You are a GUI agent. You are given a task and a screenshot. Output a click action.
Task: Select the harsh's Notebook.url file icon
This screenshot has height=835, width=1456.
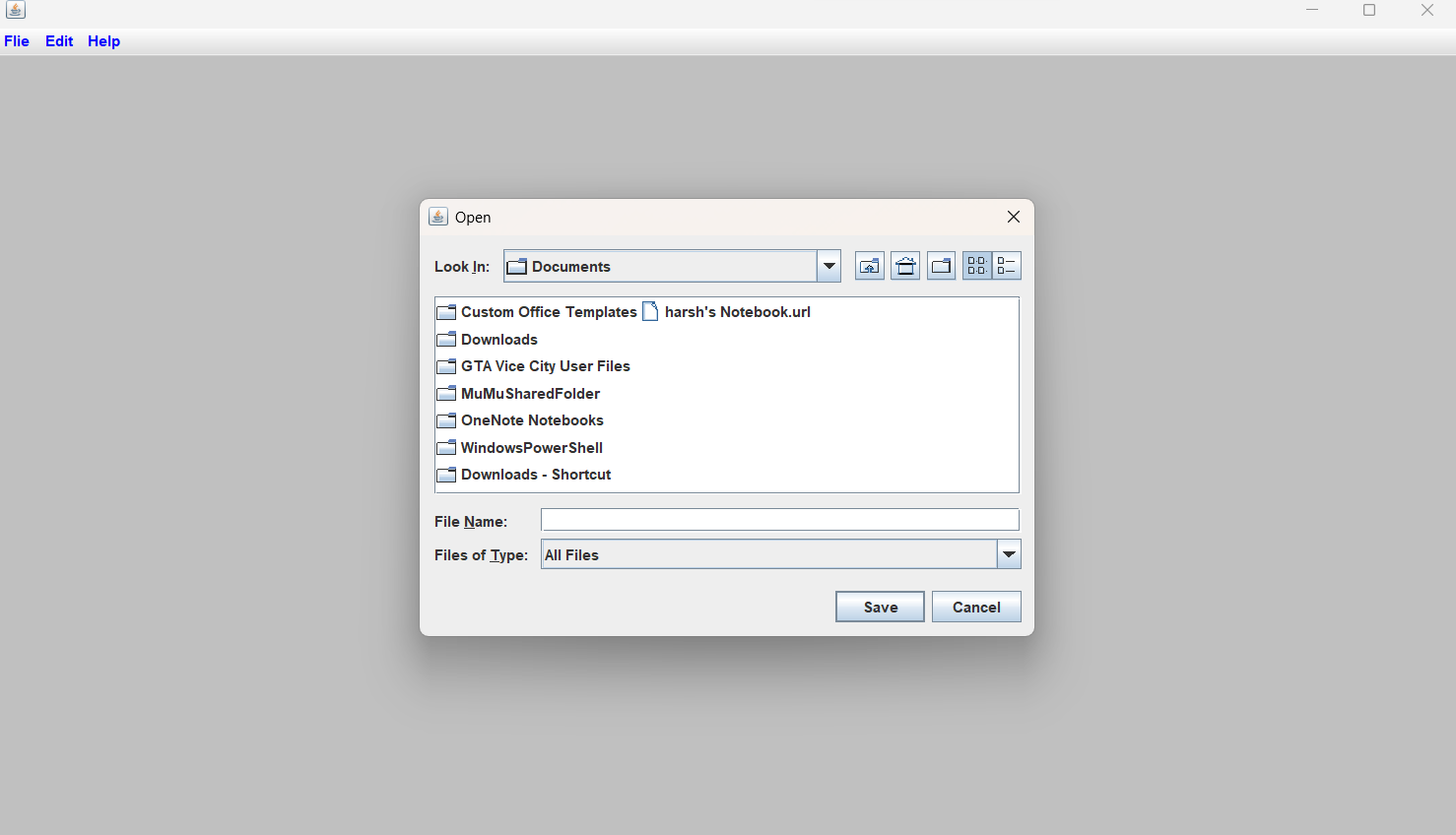click(650, 311)
